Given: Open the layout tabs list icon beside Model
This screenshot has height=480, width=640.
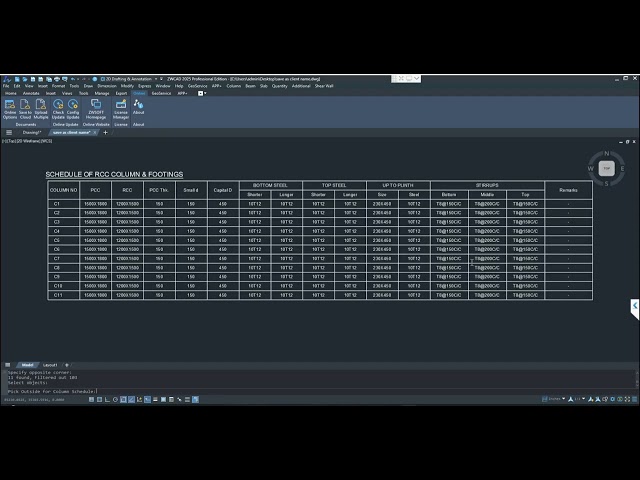Looking at the screenshot, I should point(8,365).
